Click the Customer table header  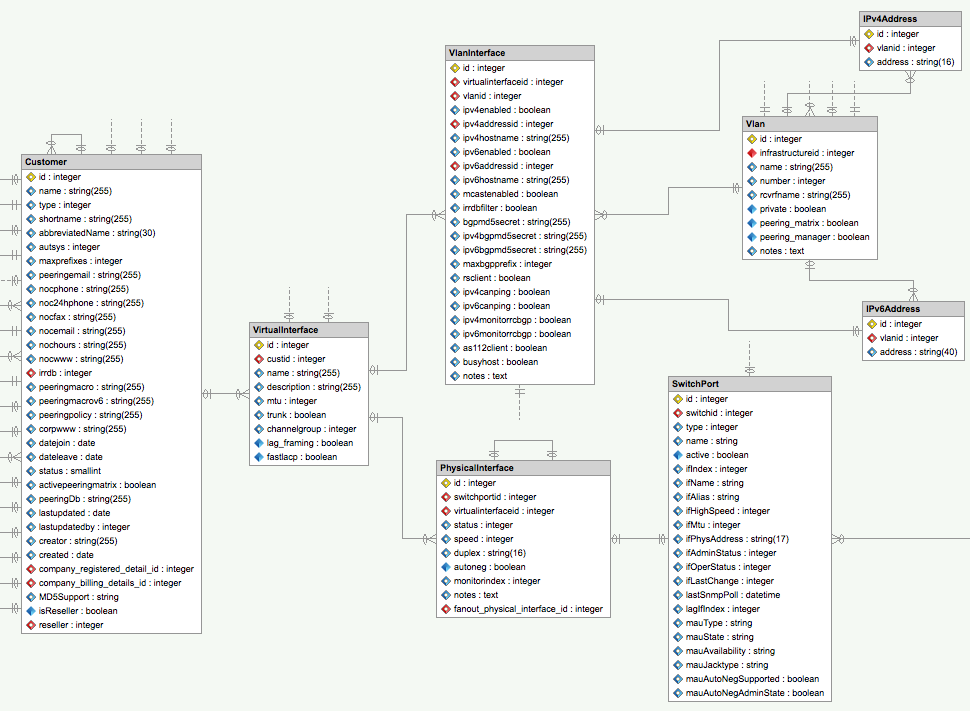pyautogui.click(x=111, y=162)
